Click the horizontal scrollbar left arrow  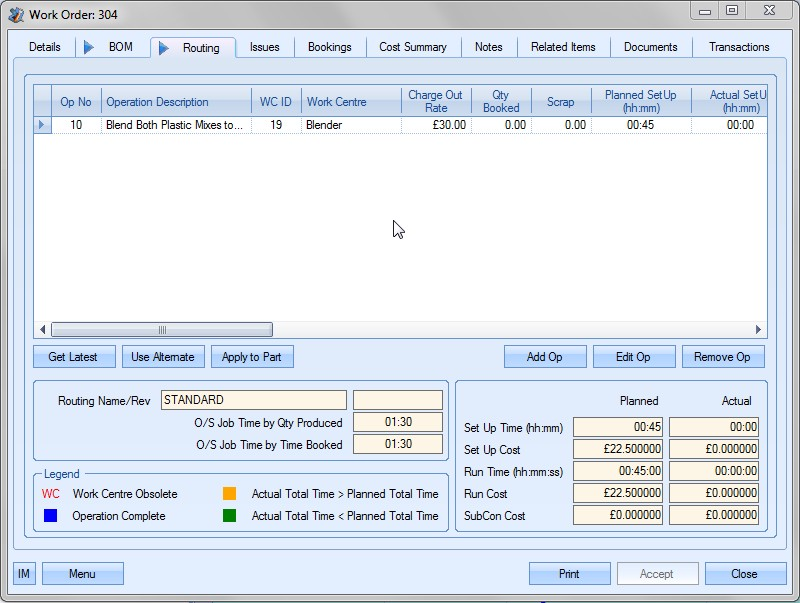point(43,330)
